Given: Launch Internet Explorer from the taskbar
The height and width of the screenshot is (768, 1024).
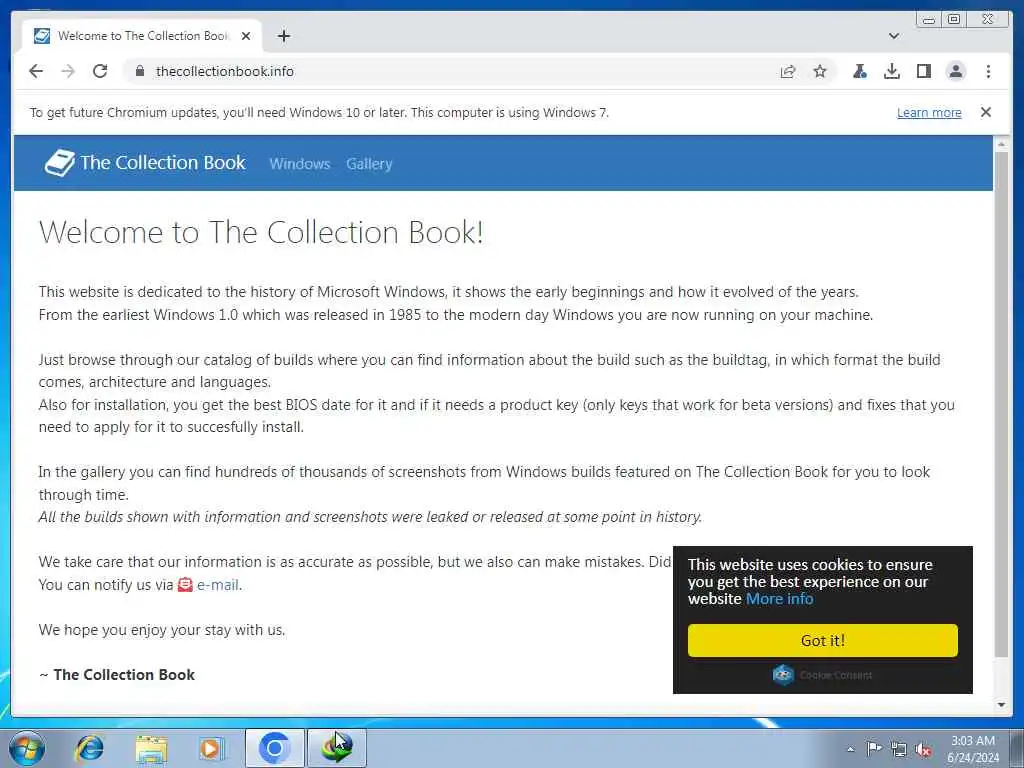Looking at the screenshot, I should (89, 748).
